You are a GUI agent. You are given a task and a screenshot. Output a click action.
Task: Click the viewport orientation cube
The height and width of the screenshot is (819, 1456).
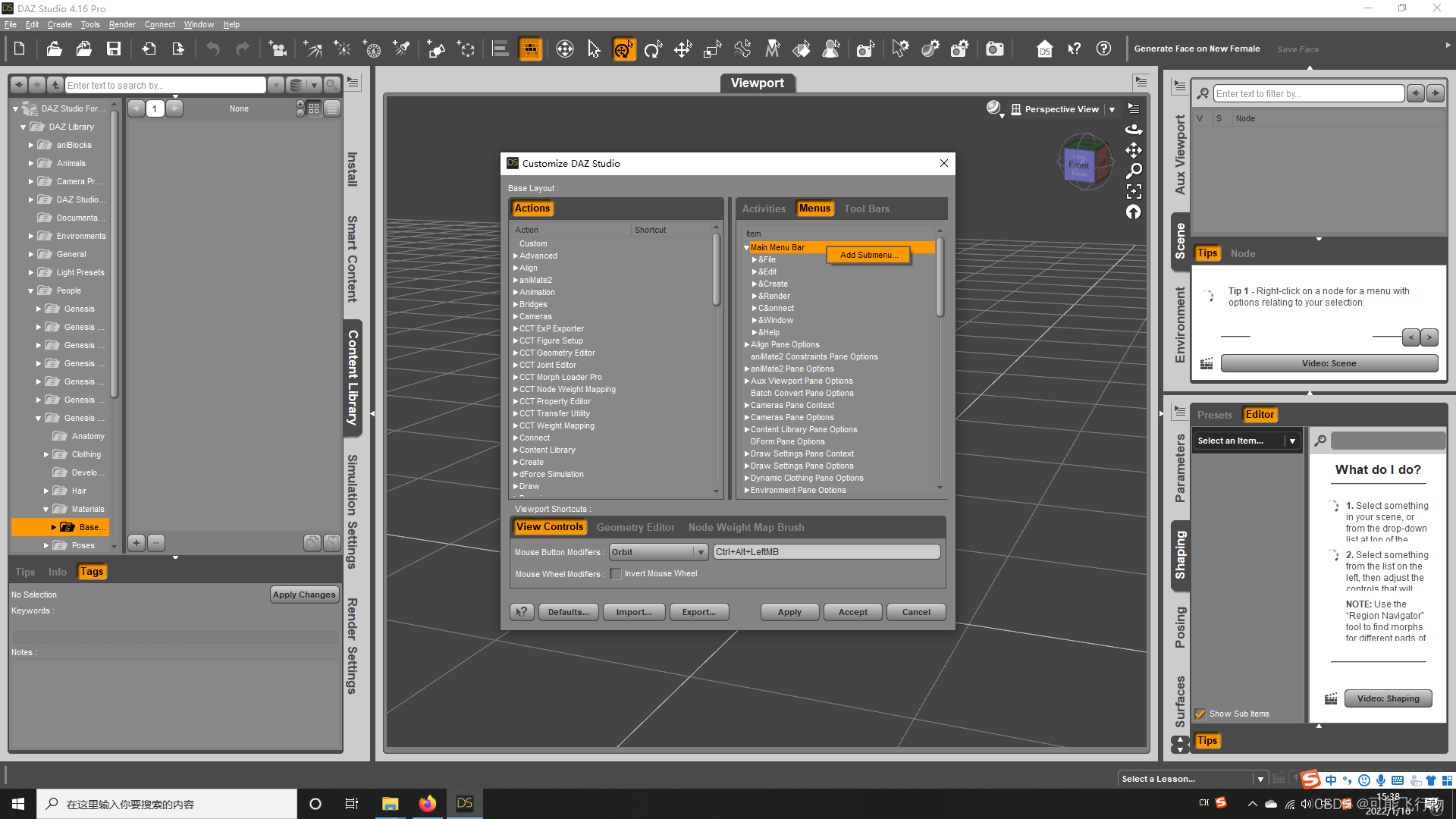[x=1084, y=162]
